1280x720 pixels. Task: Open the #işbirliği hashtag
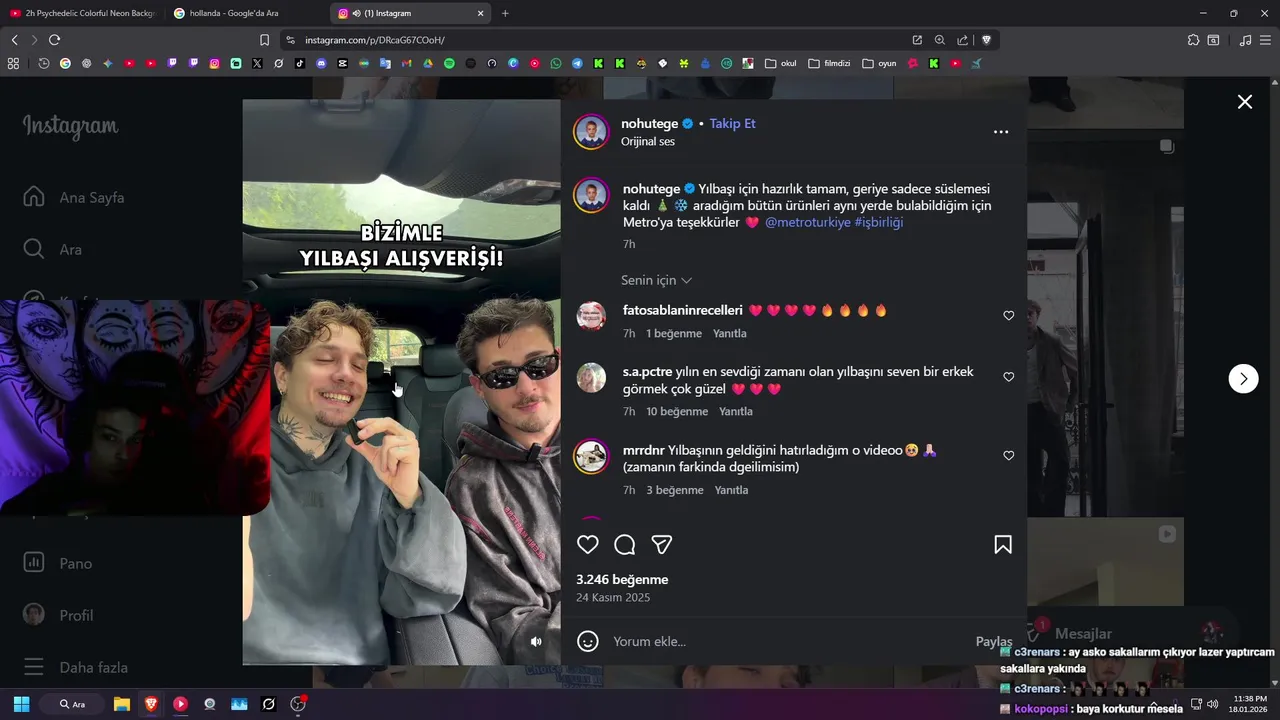coord(878,222)
